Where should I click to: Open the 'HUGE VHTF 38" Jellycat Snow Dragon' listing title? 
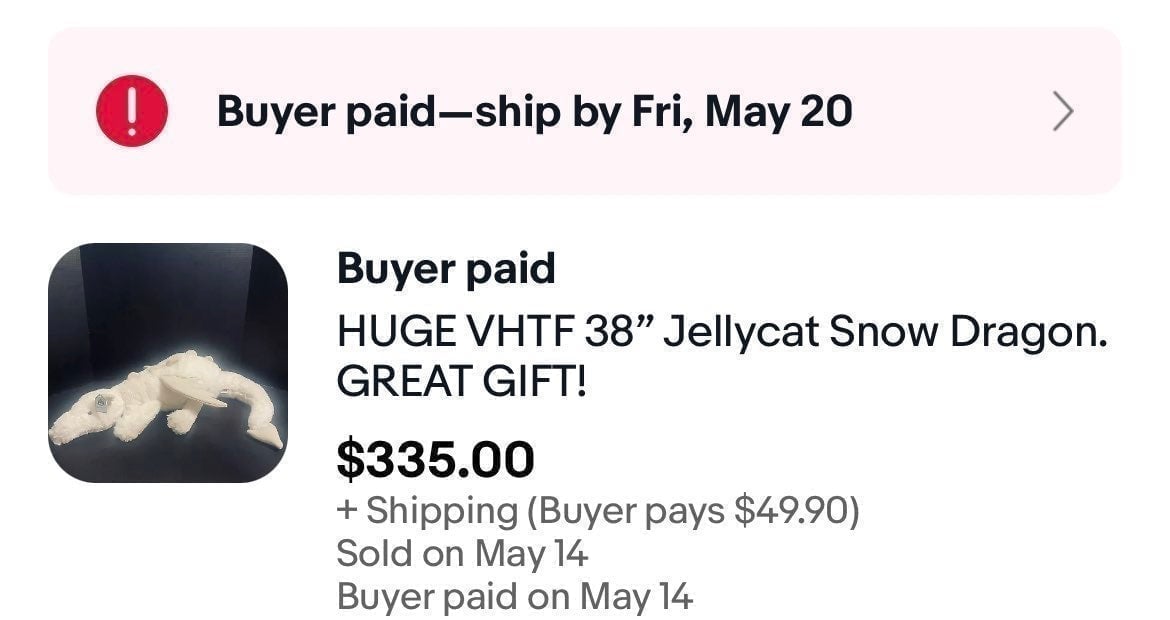(722, 332)
